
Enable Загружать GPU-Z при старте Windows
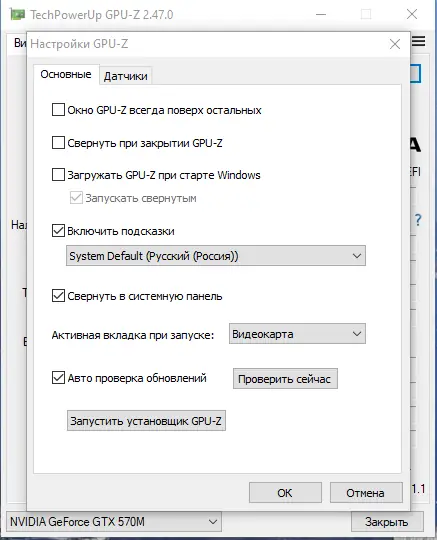(x=58, y=175)
